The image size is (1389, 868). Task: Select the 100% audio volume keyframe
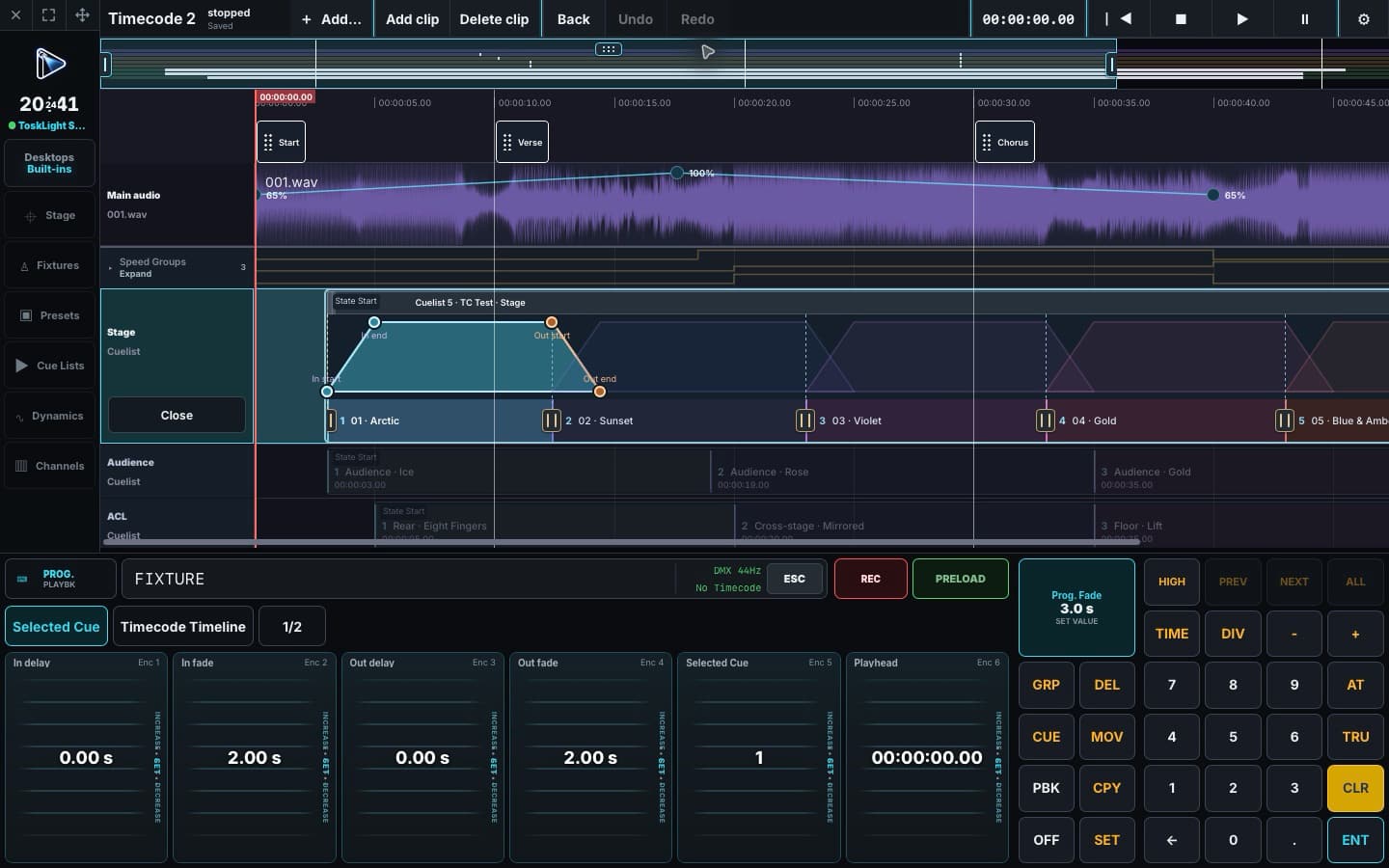point(677,173)
